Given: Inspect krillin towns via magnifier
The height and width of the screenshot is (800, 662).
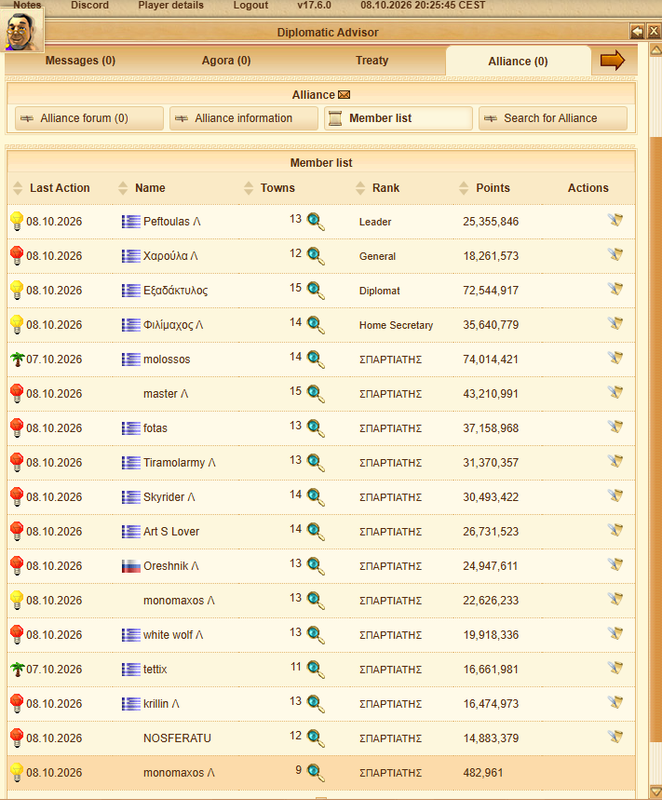Looking at the screenshot, I should (316, 704).
